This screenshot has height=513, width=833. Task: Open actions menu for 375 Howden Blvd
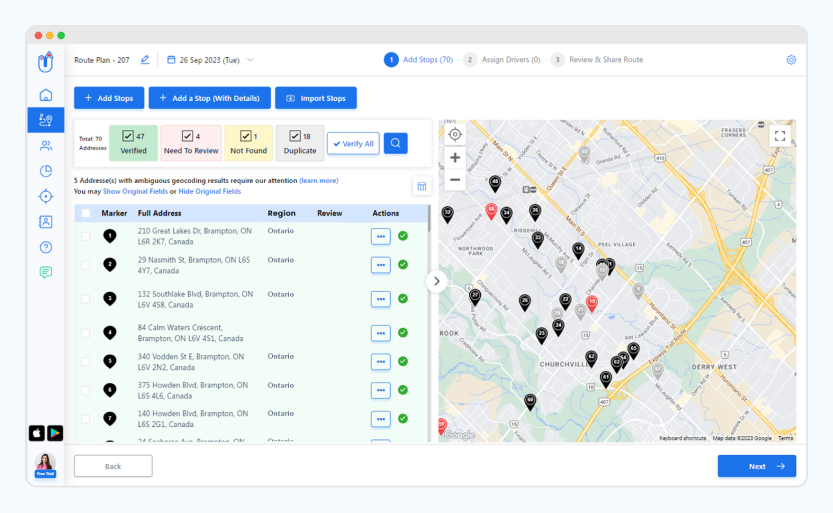tap(381, 390)
